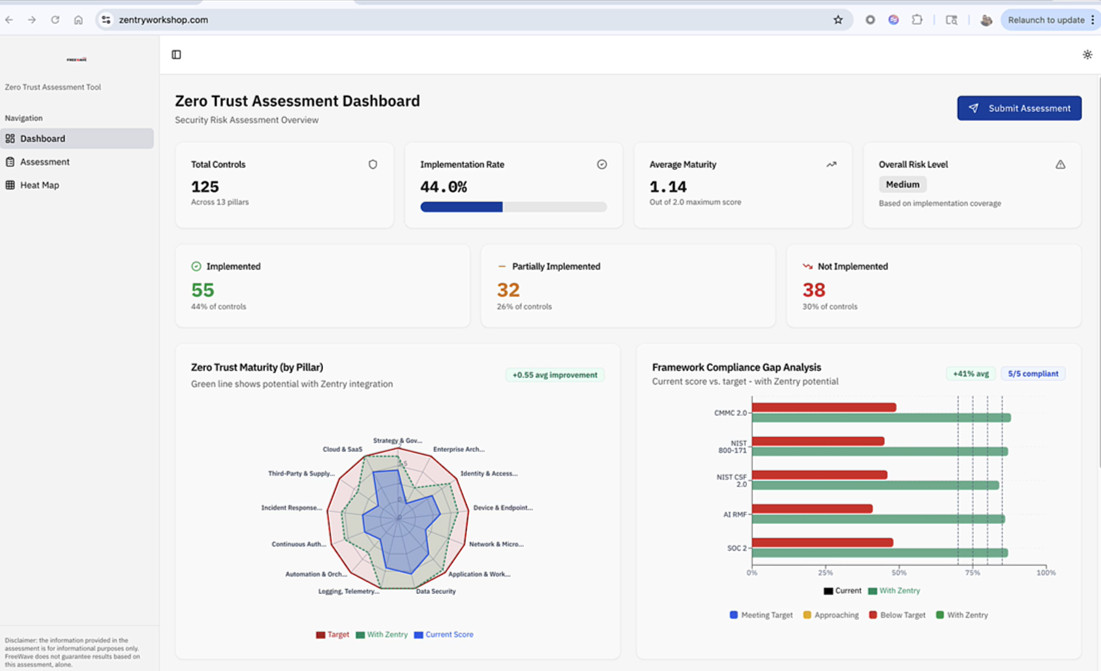Open the Heat Map page
Viewport: 1101px width, 671px height.
point(39,185)
